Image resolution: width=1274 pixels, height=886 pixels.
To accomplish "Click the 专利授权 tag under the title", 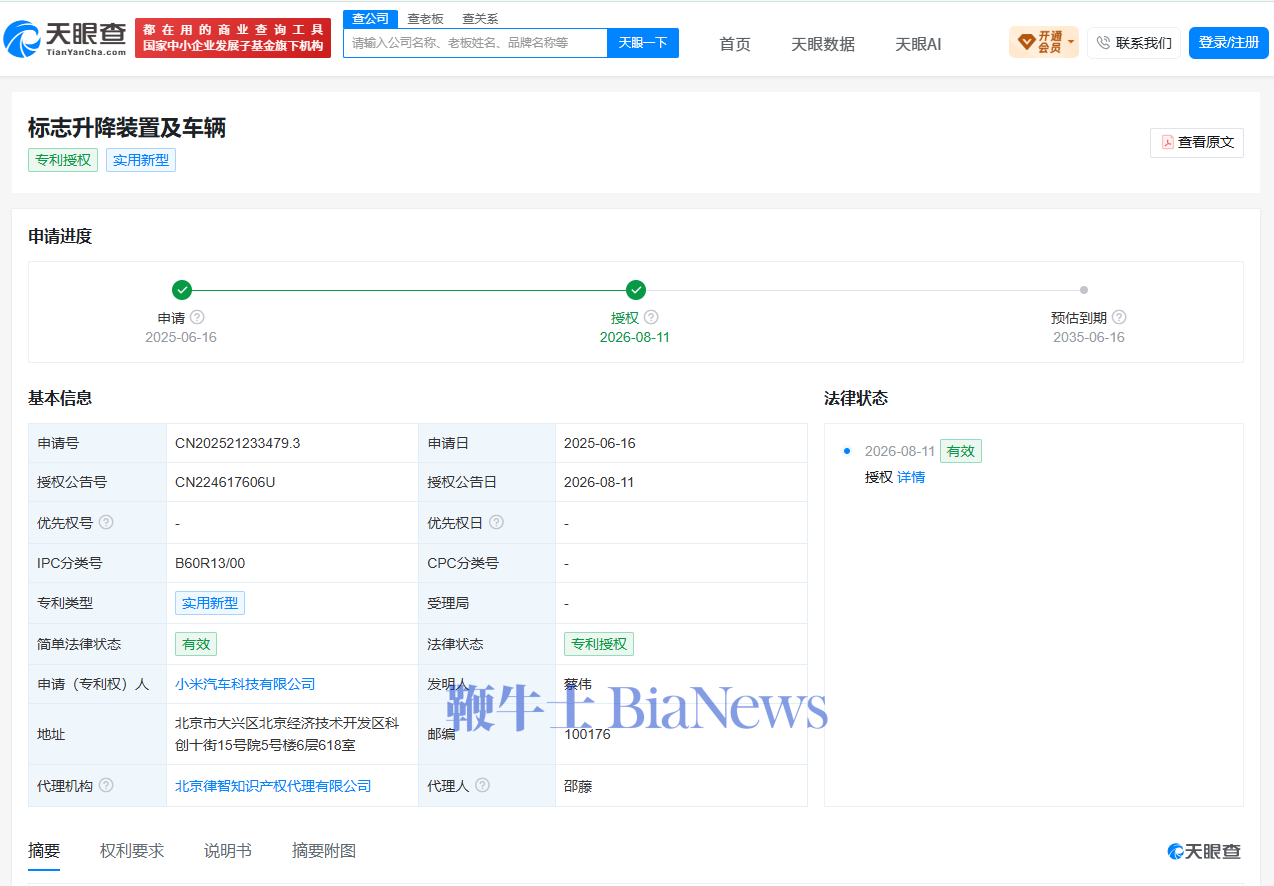I will (63, 160).
